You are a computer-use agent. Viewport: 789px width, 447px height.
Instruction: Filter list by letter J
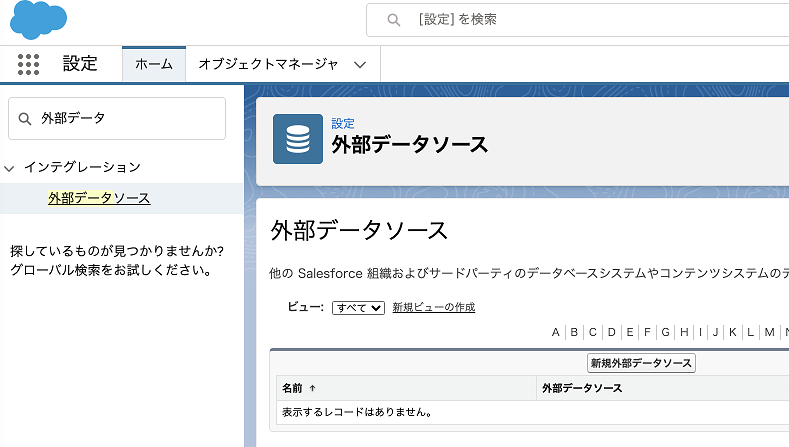tap(715, 332)
